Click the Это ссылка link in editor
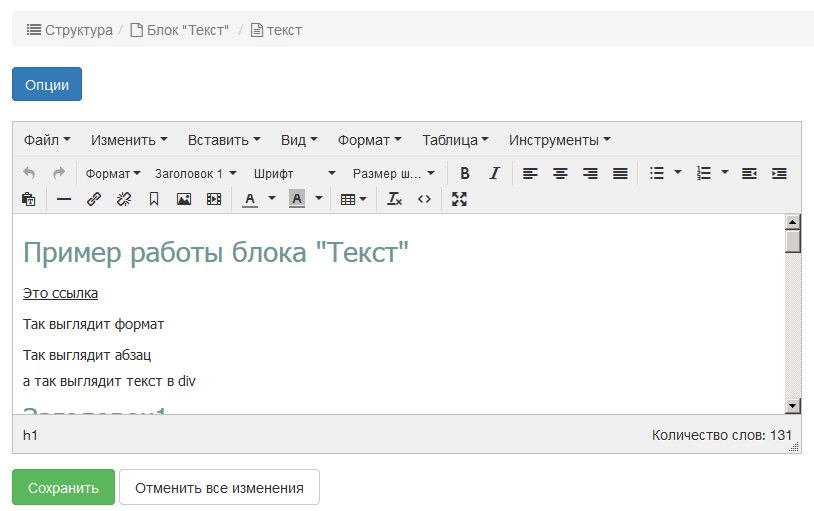 60,293
